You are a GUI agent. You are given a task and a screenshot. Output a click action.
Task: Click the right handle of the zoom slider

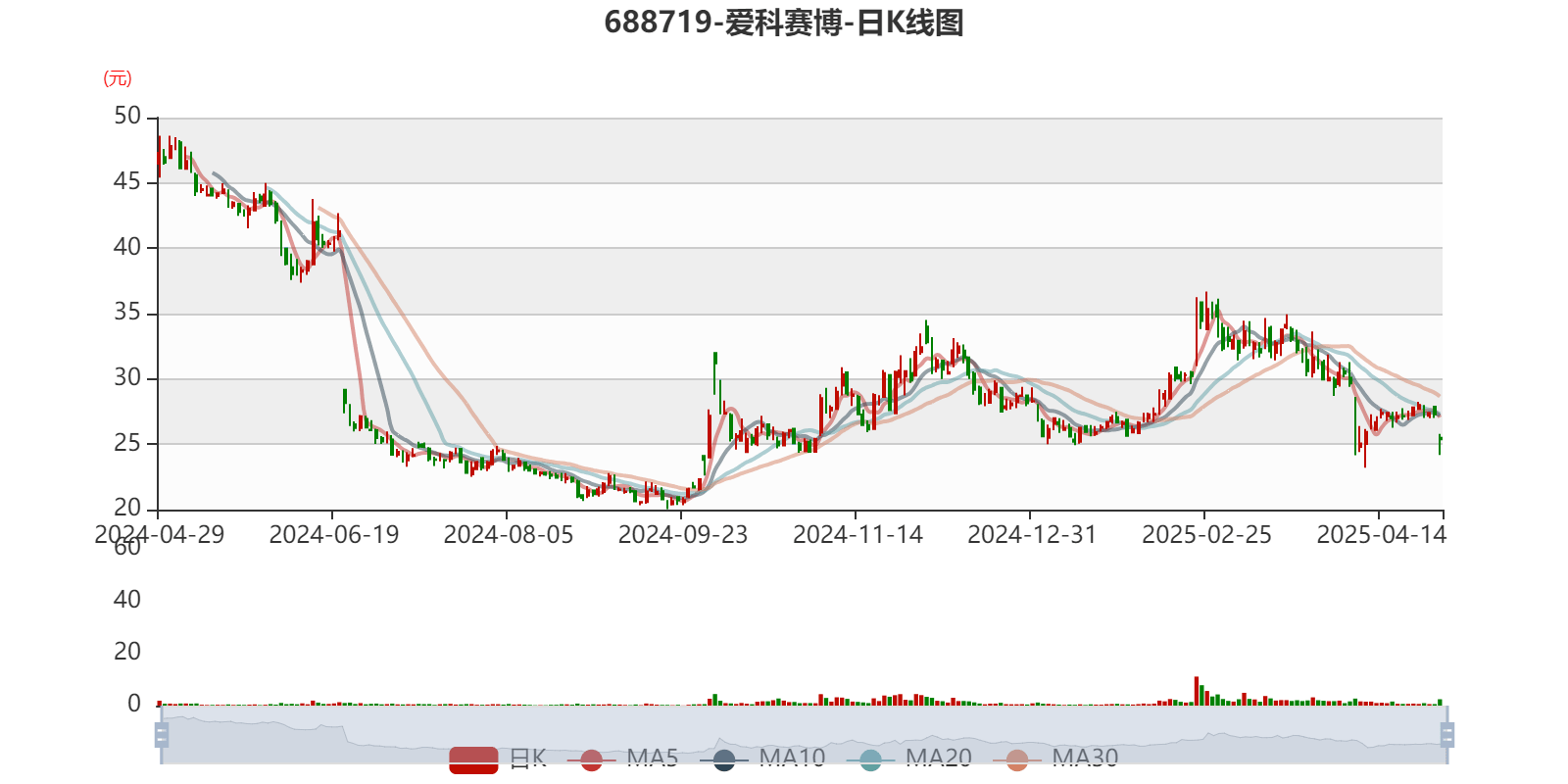click(x=1448, y=735)
